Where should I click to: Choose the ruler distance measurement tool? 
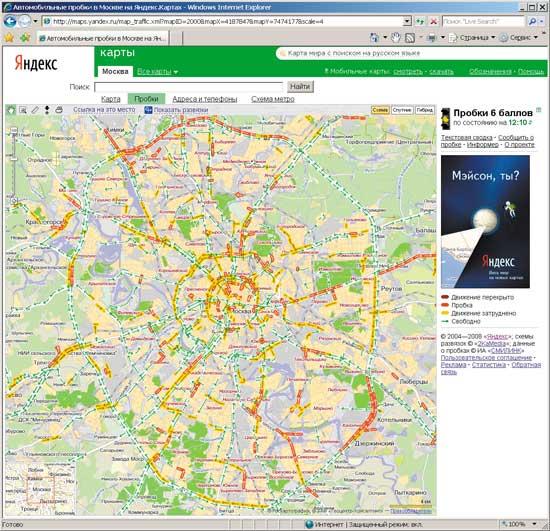[35, 110]
